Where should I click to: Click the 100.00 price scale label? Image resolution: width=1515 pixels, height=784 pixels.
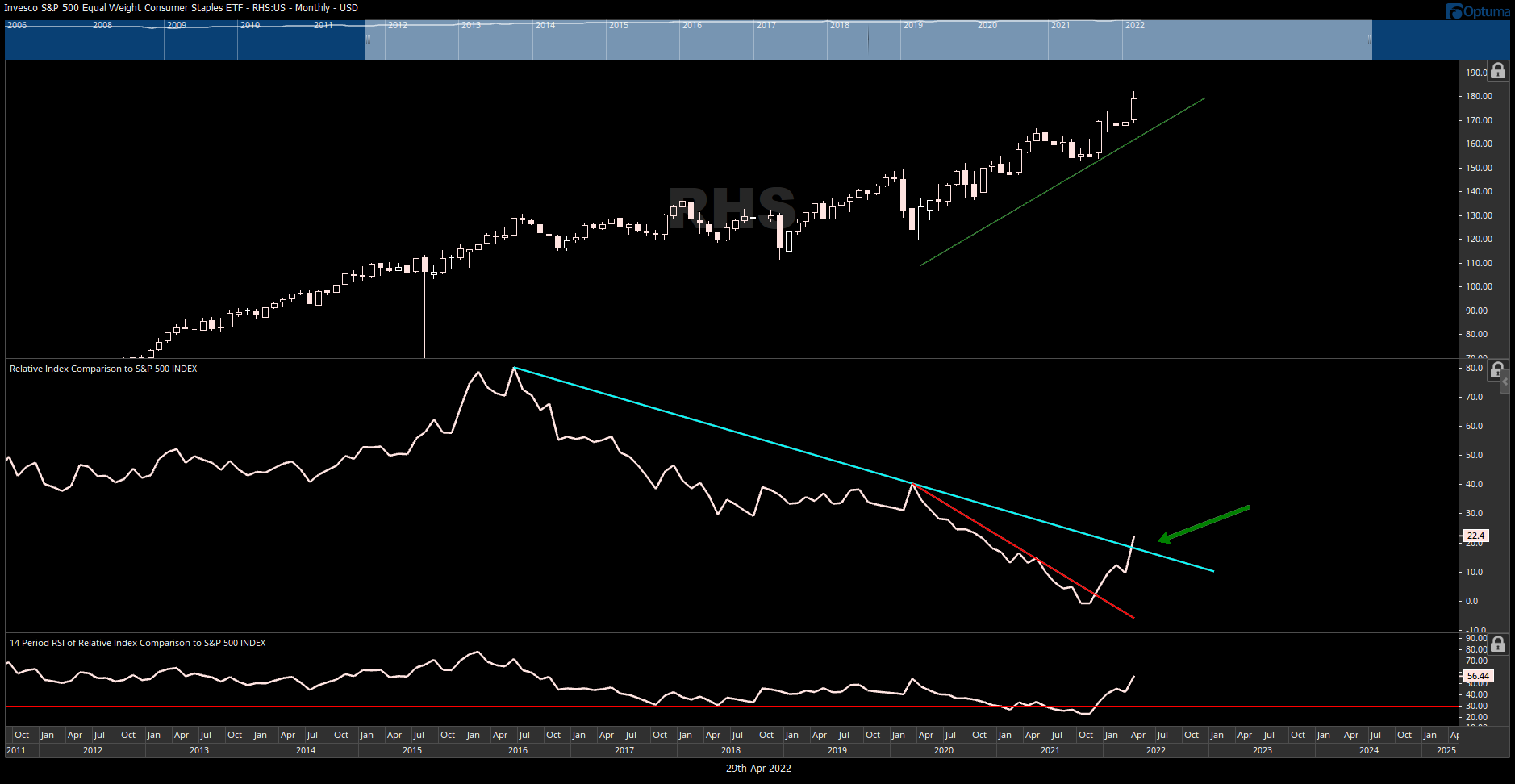pyautogui.click(x=1480, y=286)
